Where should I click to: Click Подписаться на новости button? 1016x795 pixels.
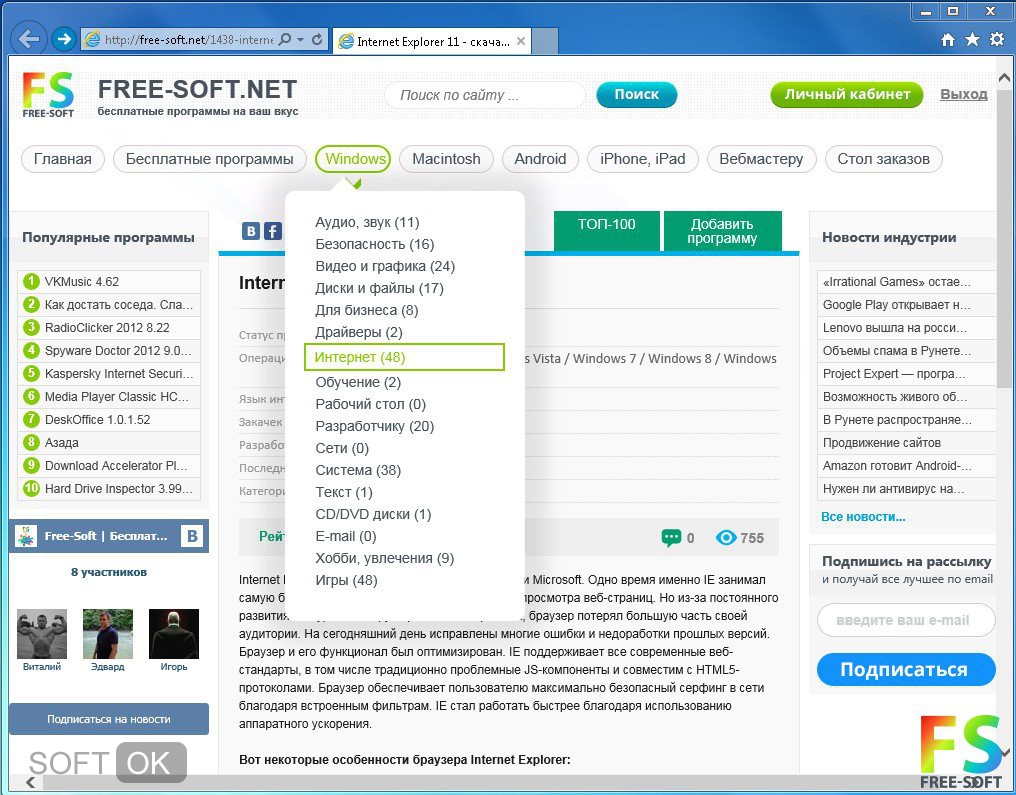tap(109, 719)
